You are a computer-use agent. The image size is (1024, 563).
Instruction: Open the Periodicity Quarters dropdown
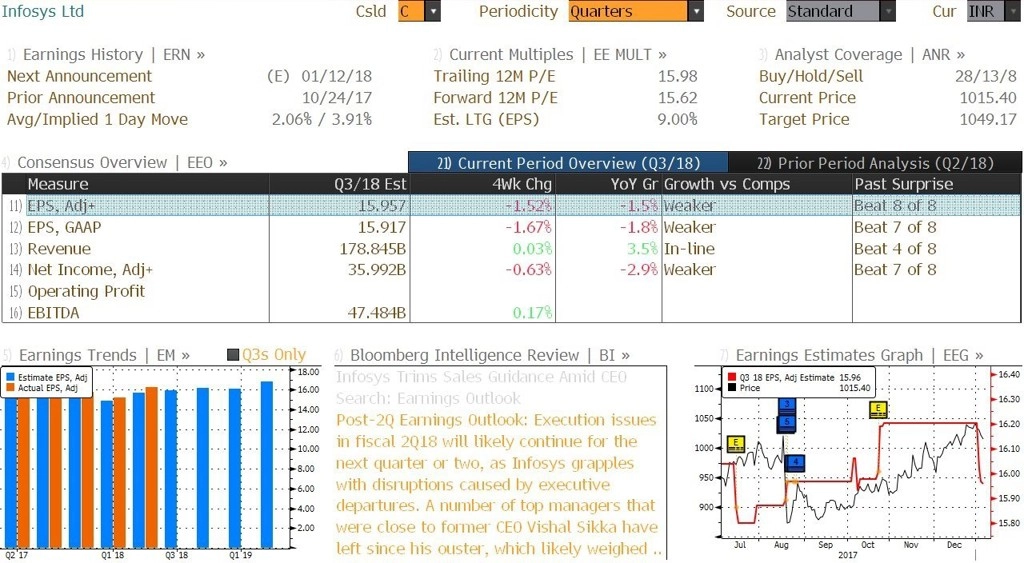point(635,11)
